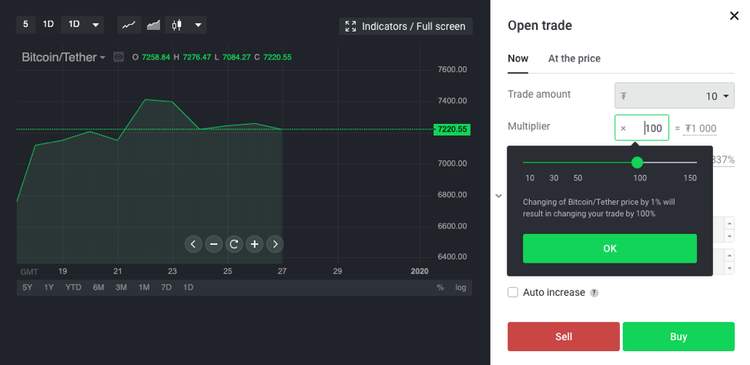750x365 pixels.
Task: Open the chart type dropdown arrow
Action: pos(198,25)
